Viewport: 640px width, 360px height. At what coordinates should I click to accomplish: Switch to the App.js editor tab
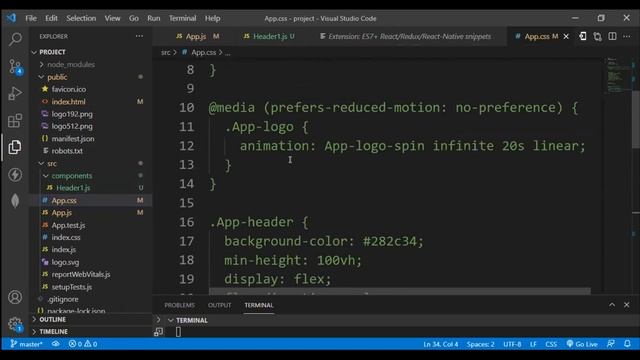pyautogui.click(x=198, y=36)
